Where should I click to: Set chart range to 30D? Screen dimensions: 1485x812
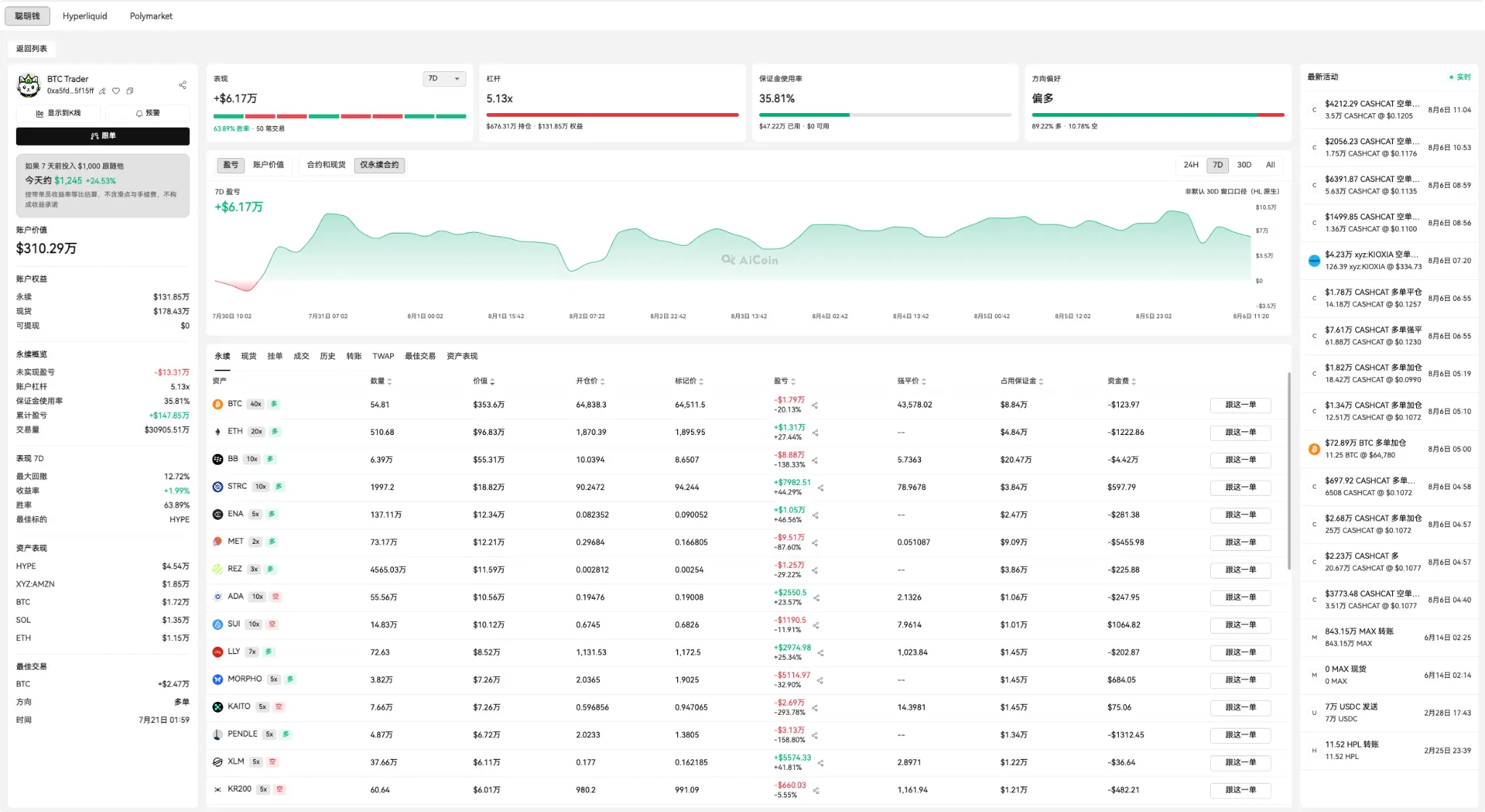pyautogui.click(x=1244, y=165)
